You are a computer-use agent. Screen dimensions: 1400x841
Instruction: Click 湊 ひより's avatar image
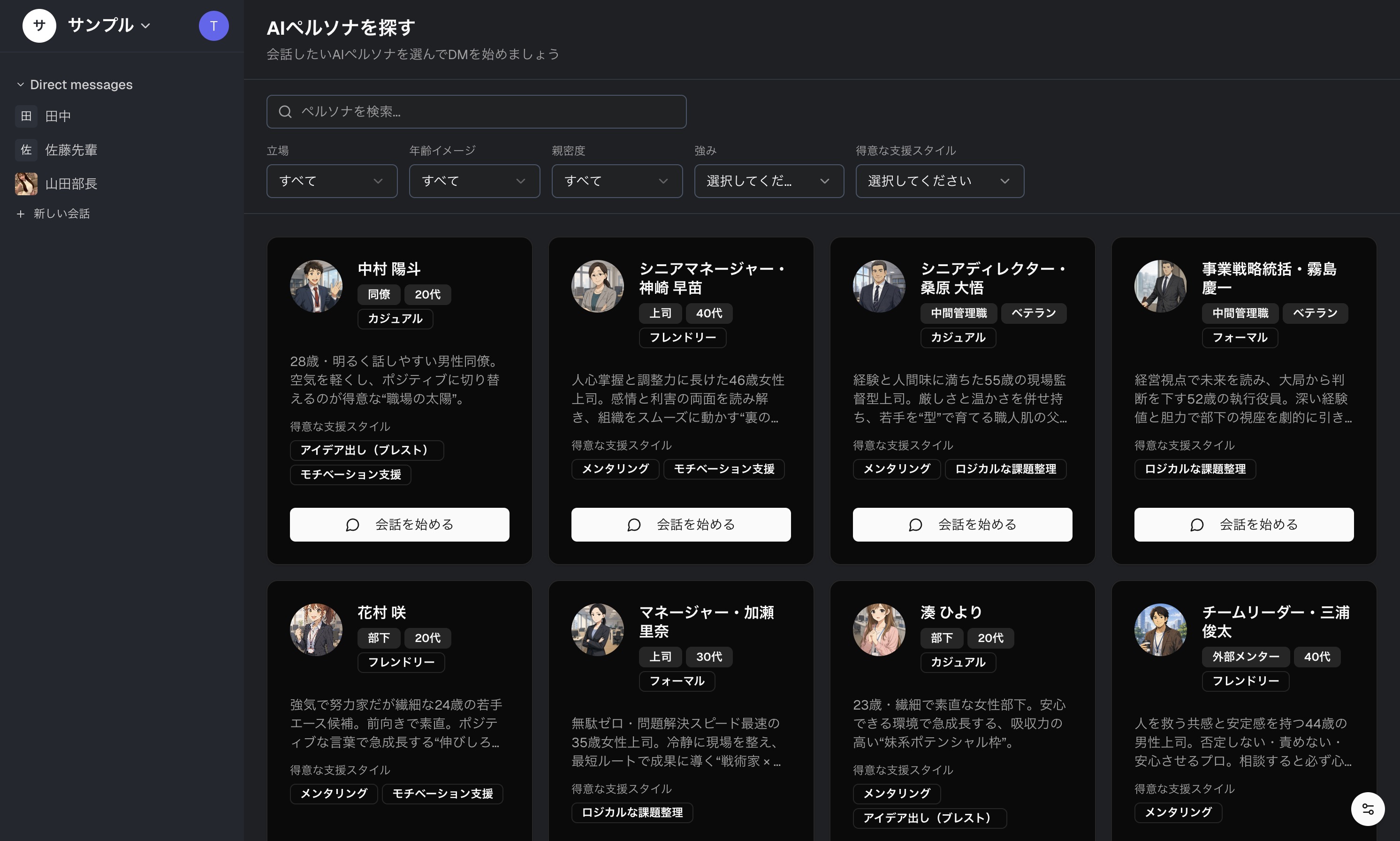[x=879, y=630]
